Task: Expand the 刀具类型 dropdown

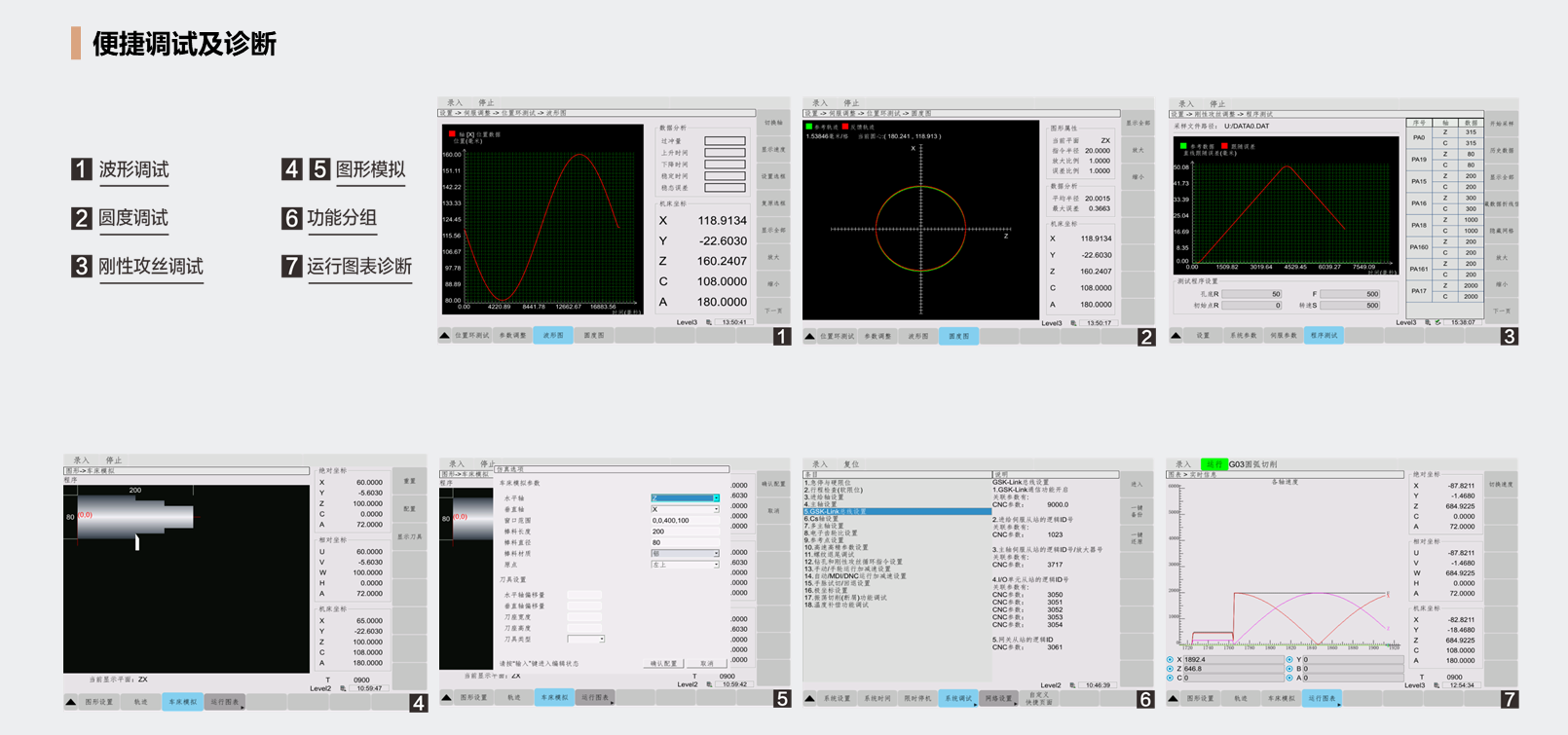Action: [602, 639]
